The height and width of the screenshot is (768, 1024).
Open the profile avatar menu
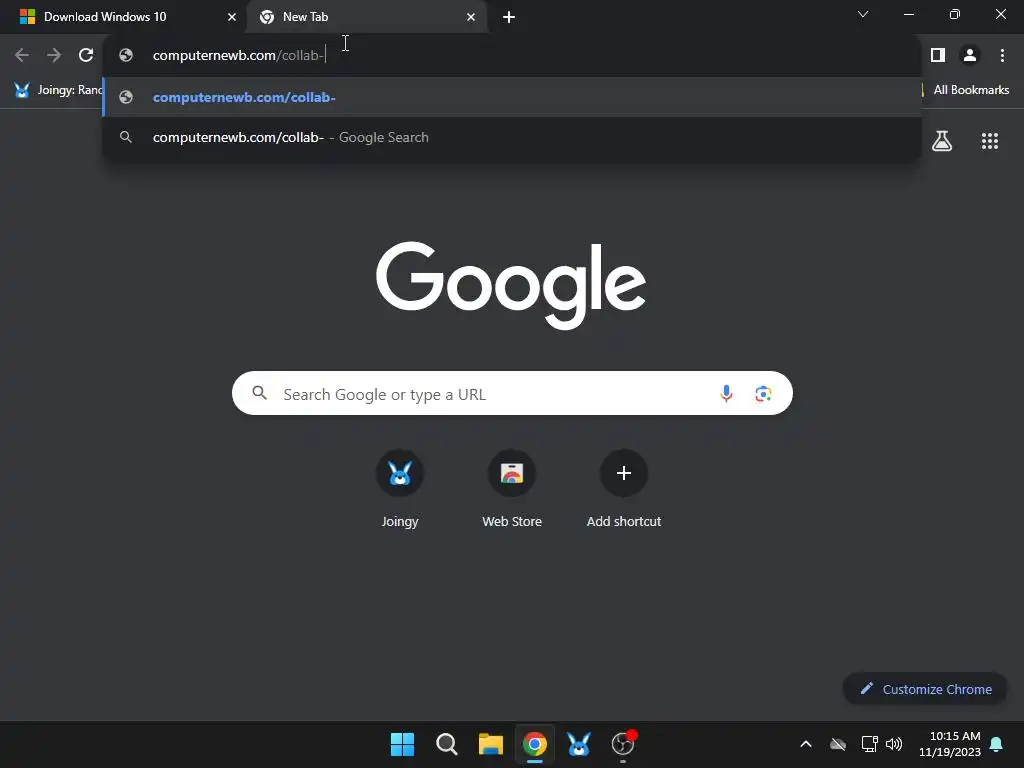point(970,55)
